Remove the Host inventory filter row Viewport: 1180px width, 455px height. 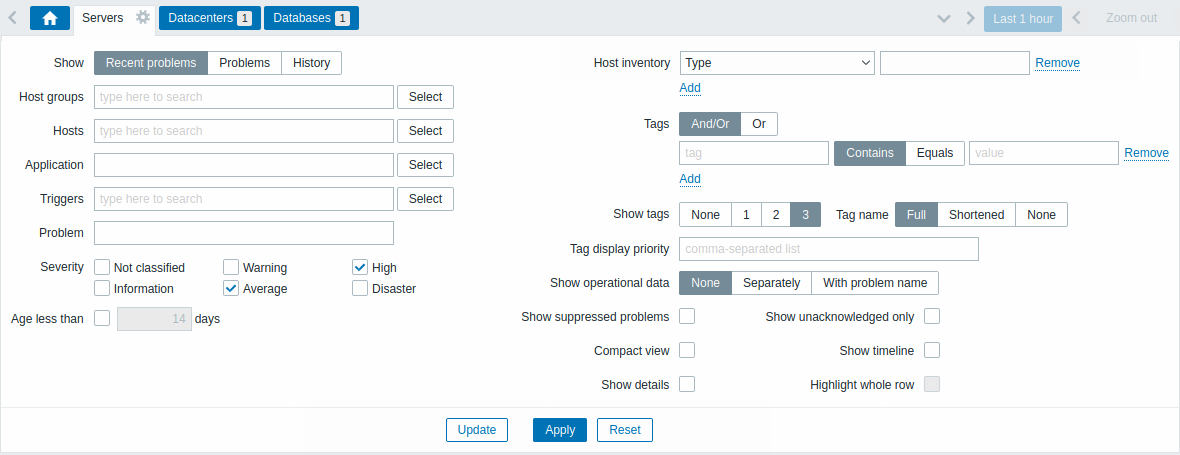click(1057, 63)
